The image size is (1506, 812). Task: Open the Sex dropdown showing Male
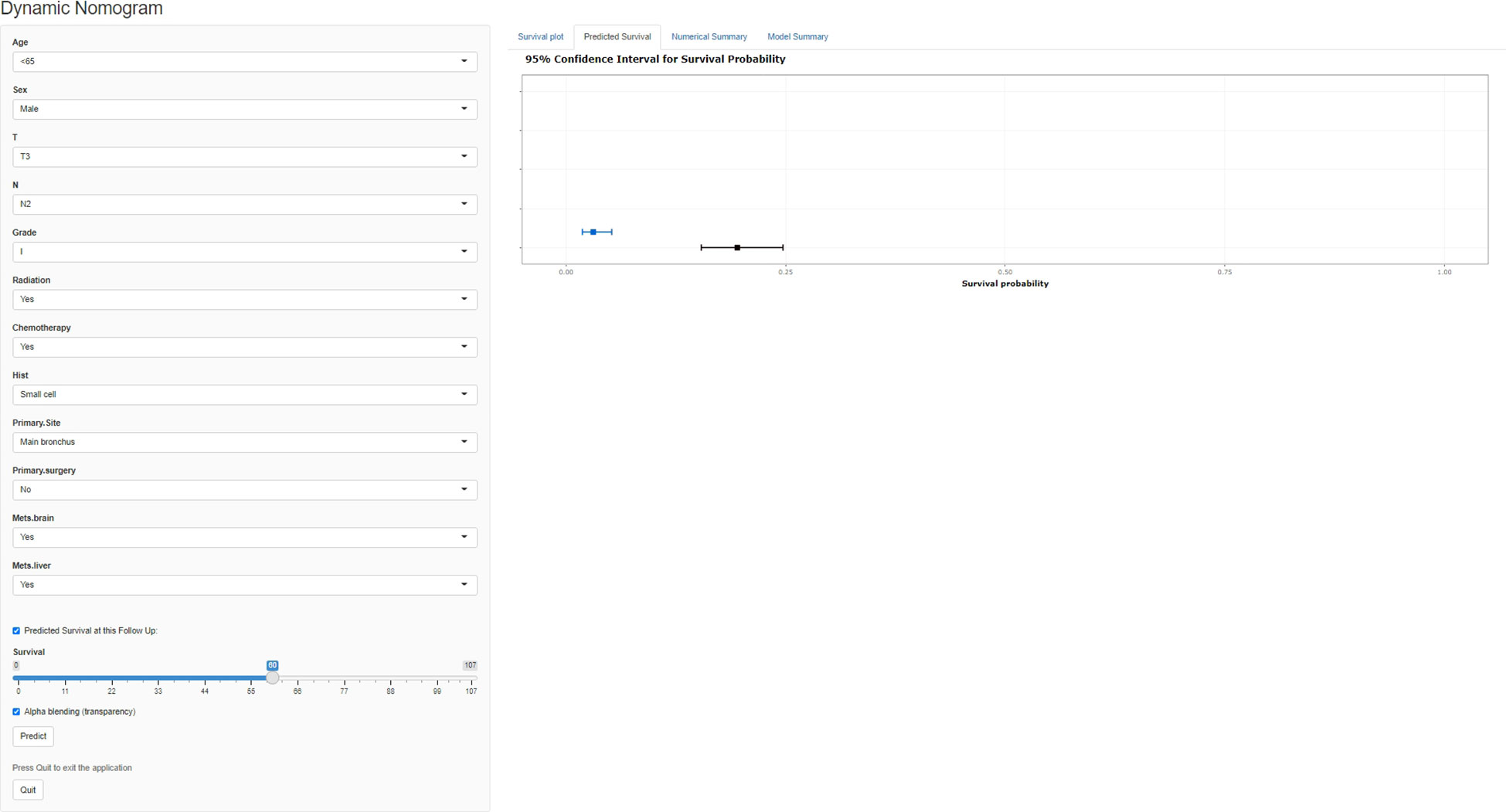click(244, 109)
